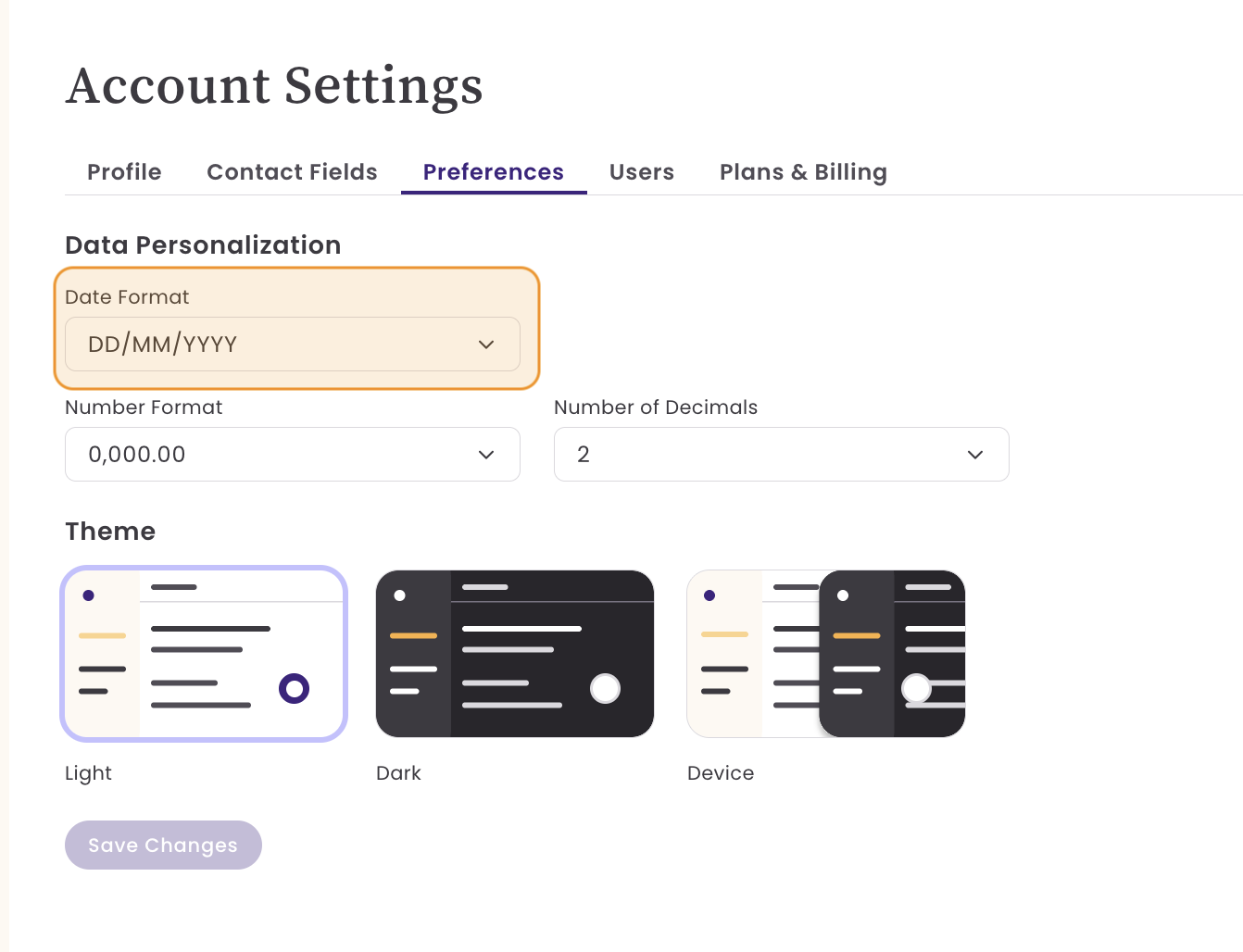Open the Users tab
The height and width of the screenshot is (952, 1243).
pyautogui.click(x=642, y=172)
